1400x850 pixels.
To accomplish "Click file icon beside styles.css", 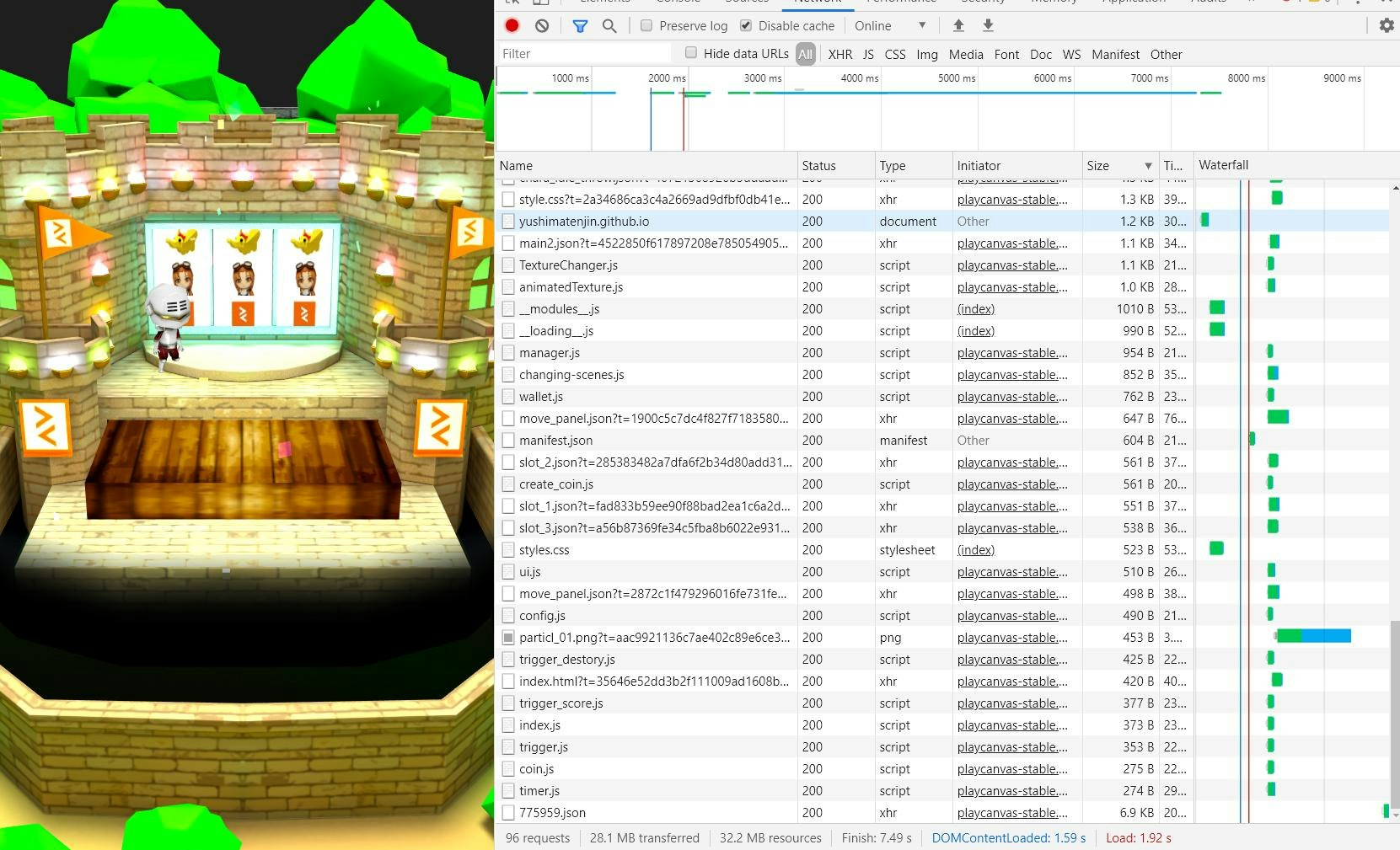I will click(x=507, y=550).
